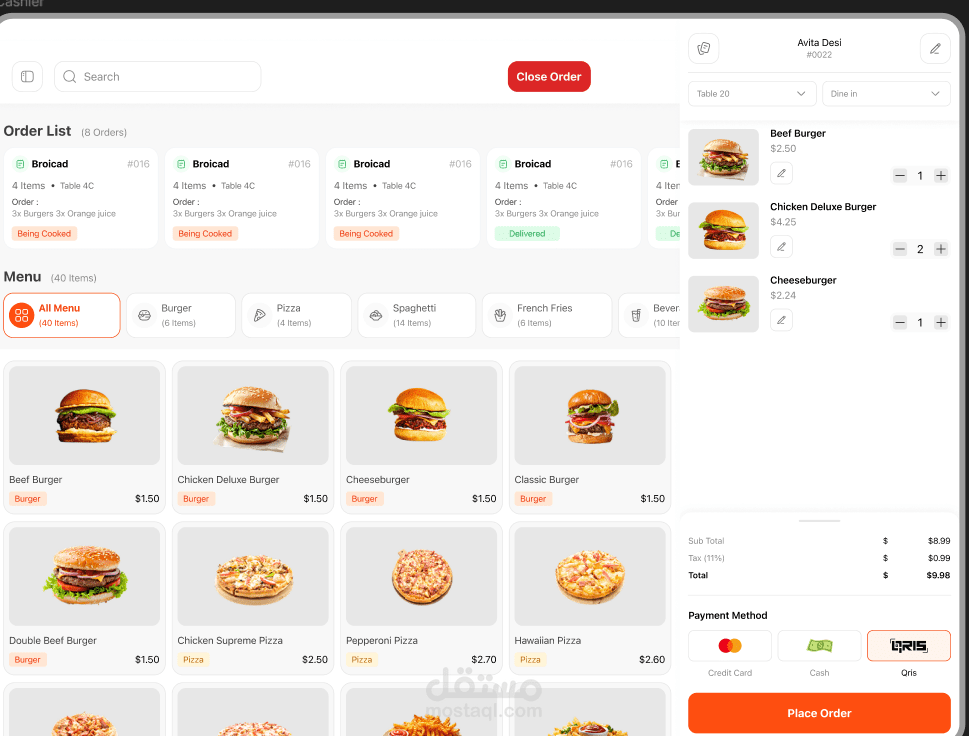Click the Beverages cup category icon
The image size is (969, 736).
[x=636, y=315]
